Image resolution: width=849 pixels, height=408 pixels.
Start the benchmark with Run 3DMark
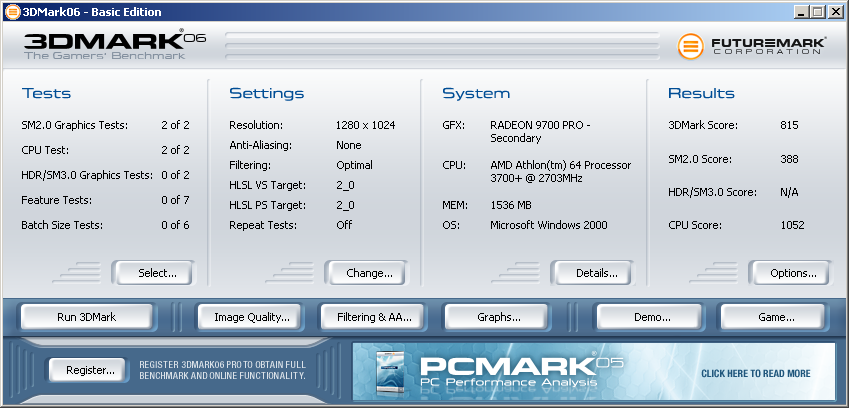point(87,317)
